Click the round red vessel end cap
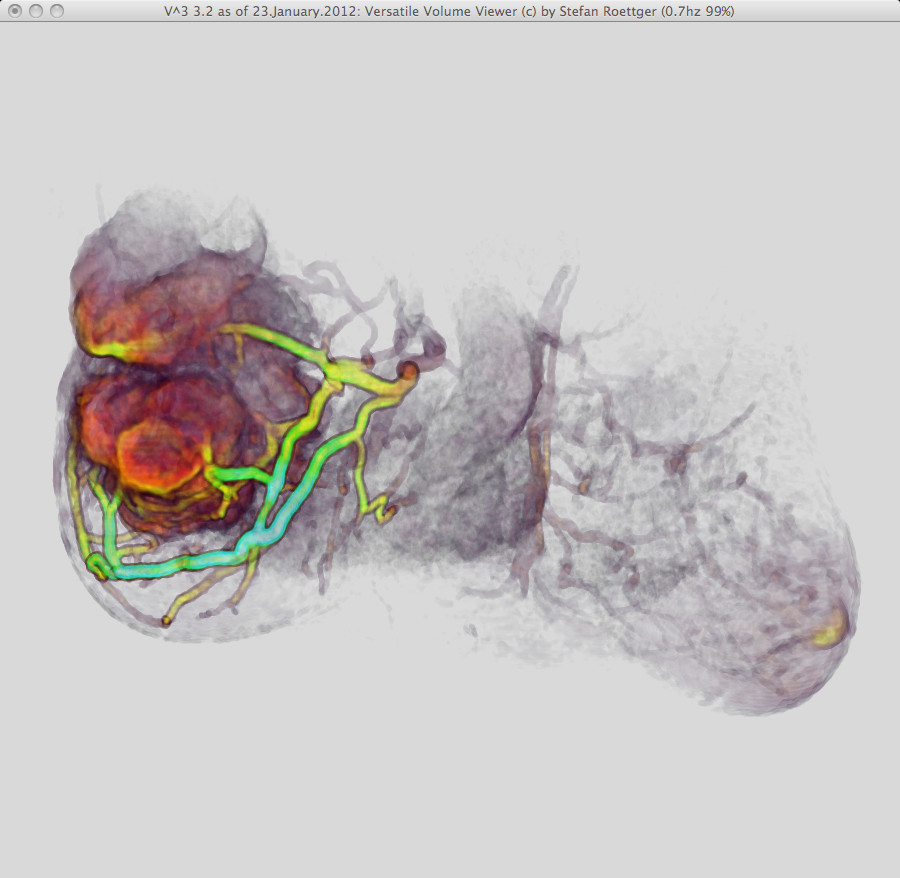 408,372
